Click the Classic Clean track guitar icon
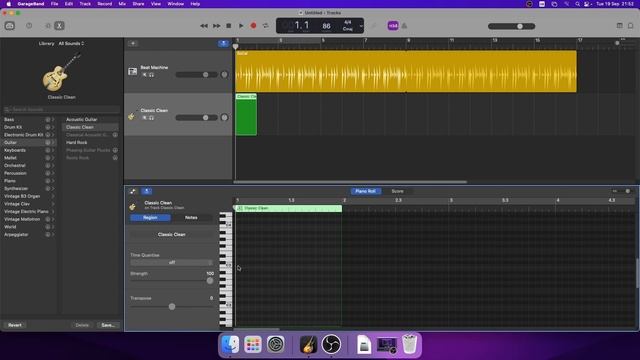This screenshot has height=360, width=640. click(x=131, y=117)
